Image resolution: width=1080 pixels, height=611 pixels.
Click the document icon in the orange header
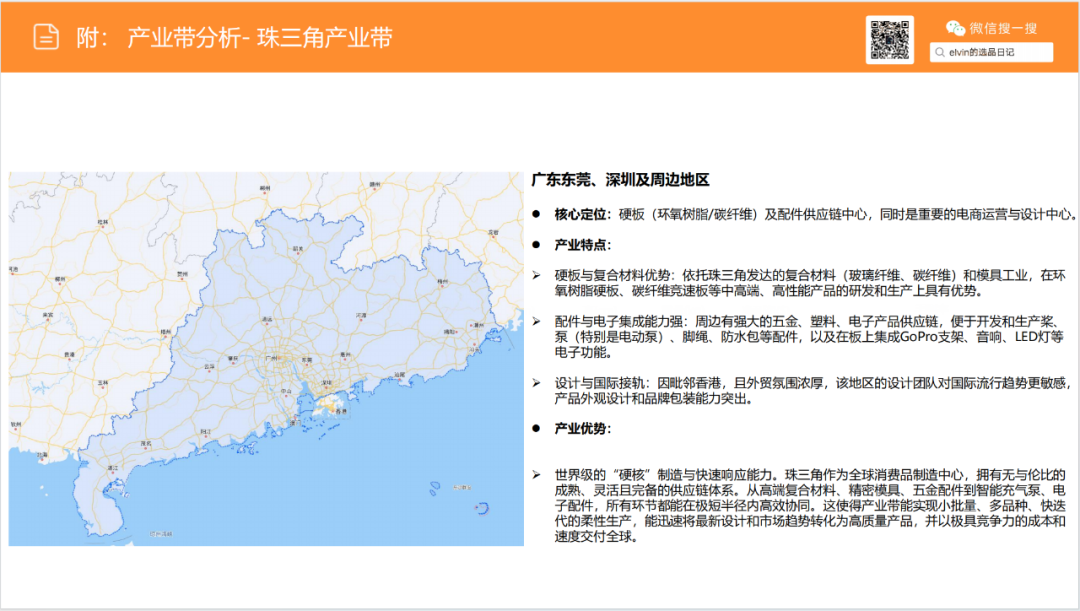click(45, 36)
